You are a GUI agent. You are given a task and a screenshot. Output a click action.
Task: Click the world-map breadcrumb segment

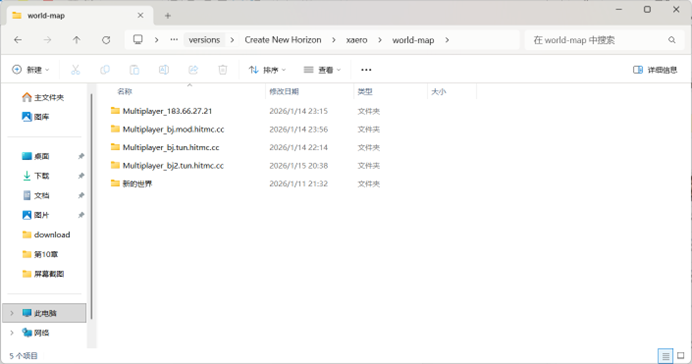point(413,40)
